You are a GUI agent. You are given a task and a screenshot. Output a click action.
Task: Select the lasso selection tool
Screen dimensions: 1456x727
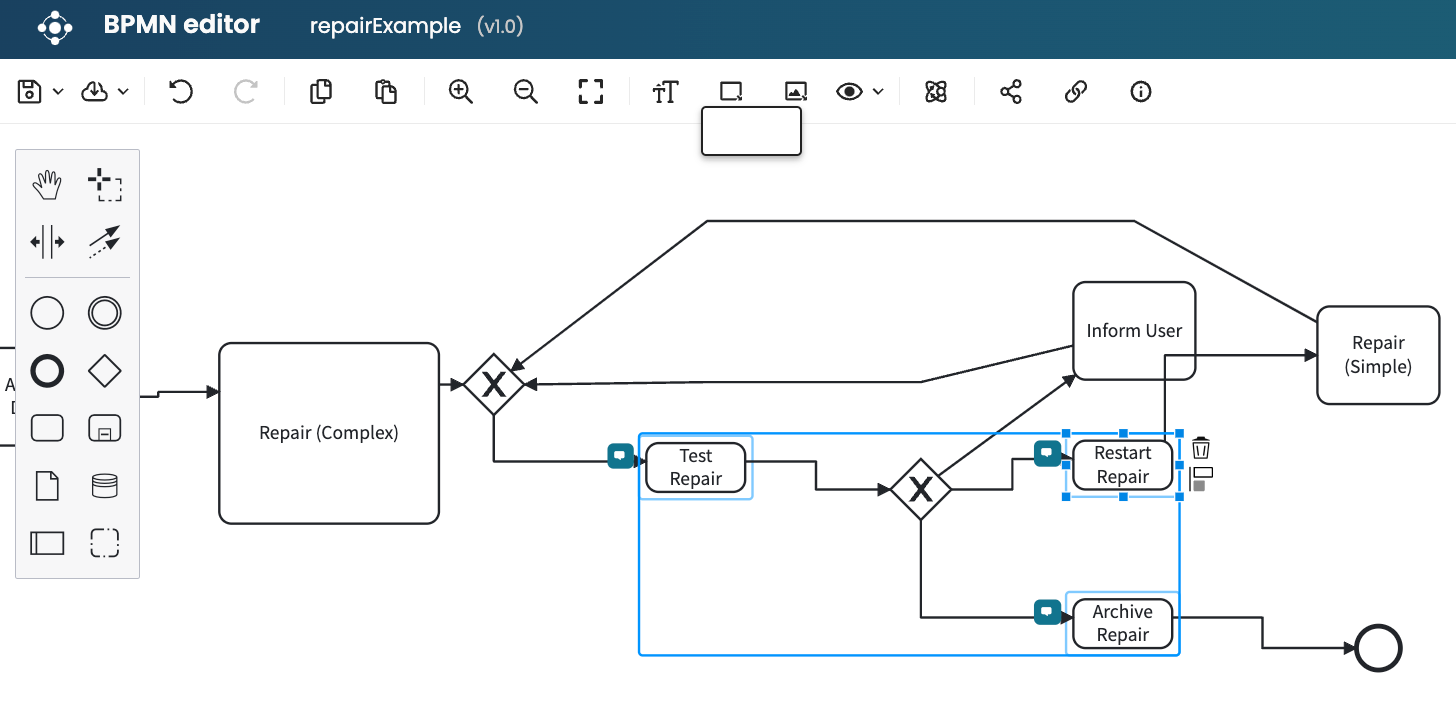[104, 185]
